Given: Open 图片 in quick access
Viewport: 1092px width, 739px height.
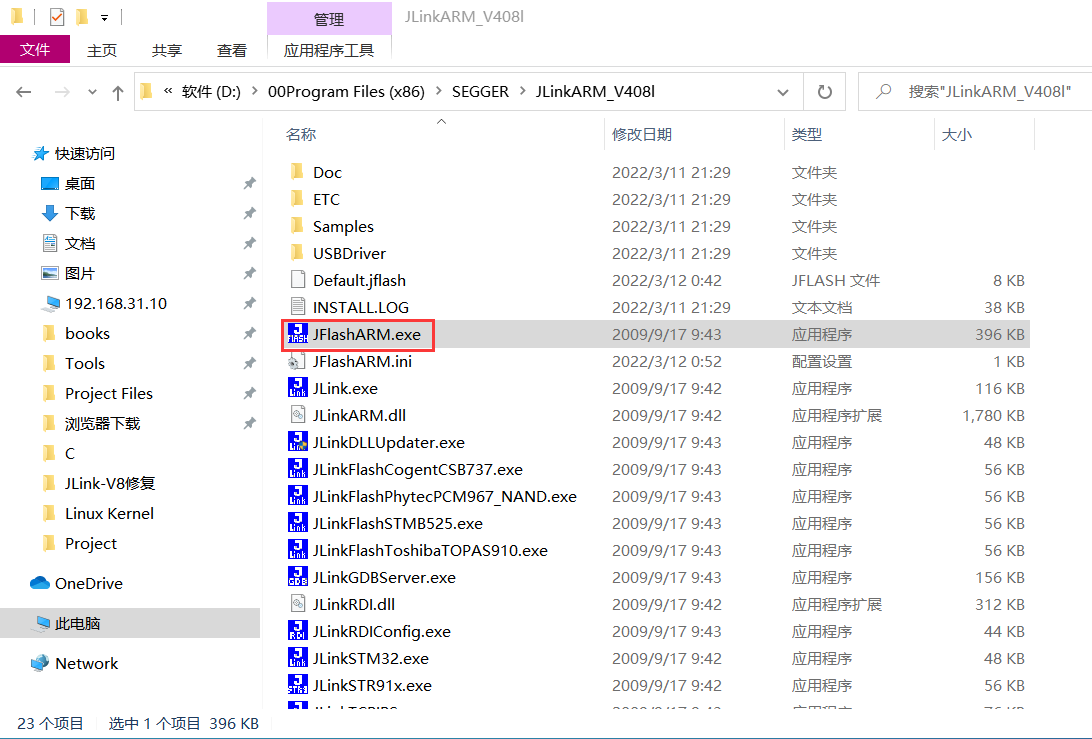Looking at the screenshot, I should click(x=79, y=273).
